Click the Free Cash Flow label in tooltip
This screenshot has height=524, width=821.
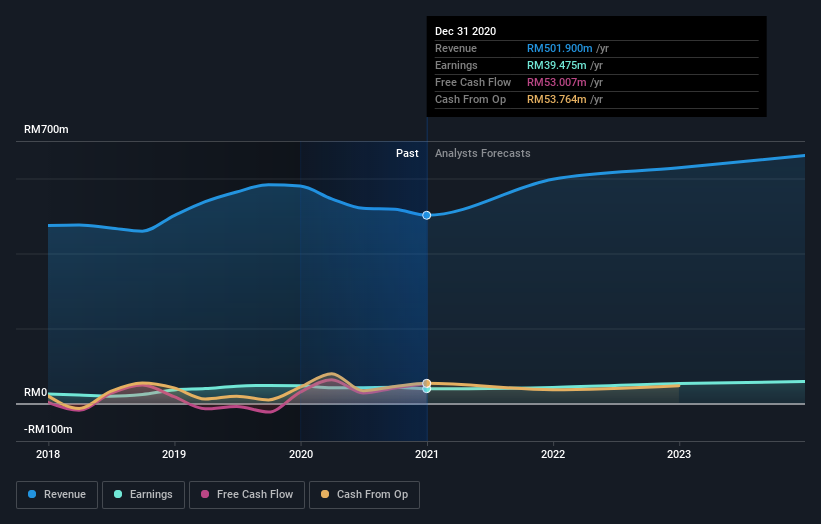tap(473, 83)
